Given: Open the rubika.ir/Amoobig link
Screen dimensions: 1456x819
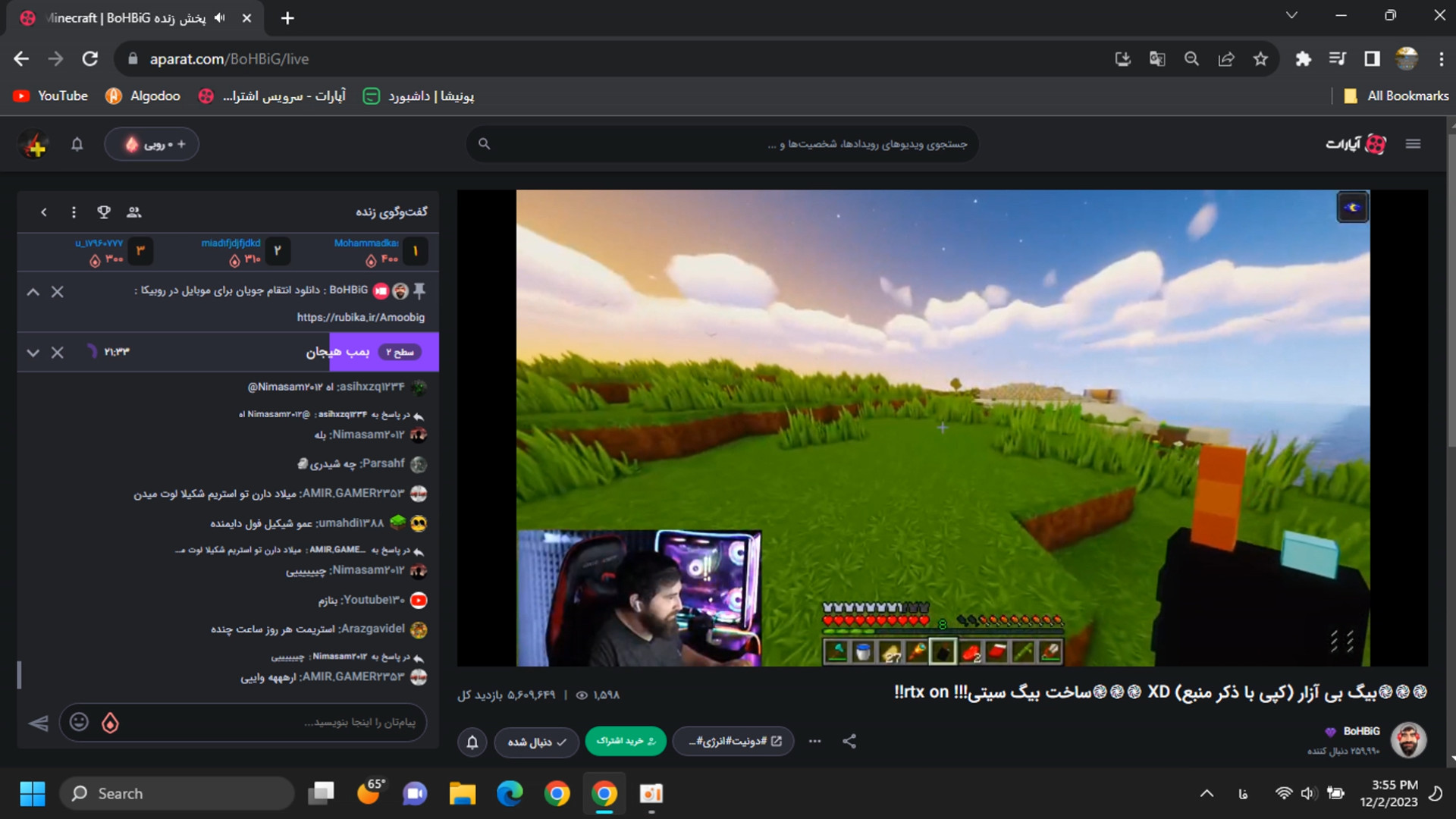Looking at the screenshot, I should point(360,318).
